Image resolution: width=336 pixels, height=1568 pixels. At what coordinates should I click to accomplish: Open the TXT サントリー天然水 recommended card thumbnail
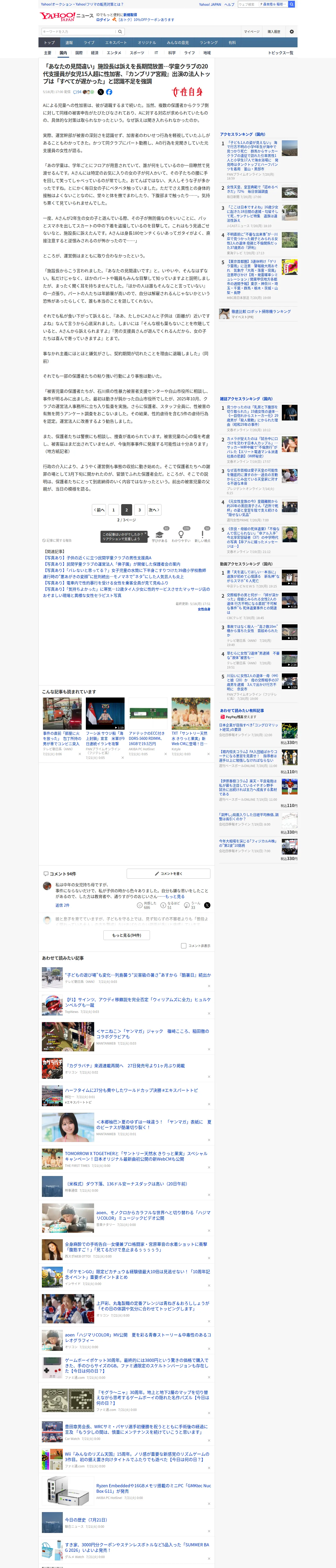click(x=191, y=713)
